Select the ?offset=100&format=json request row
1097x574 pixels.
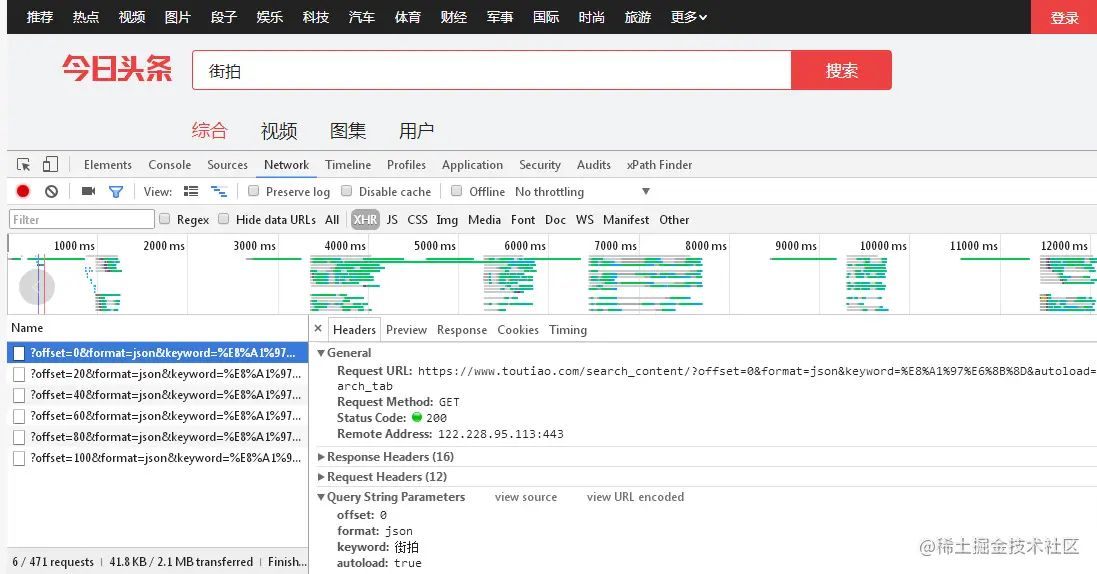(157, 458)
